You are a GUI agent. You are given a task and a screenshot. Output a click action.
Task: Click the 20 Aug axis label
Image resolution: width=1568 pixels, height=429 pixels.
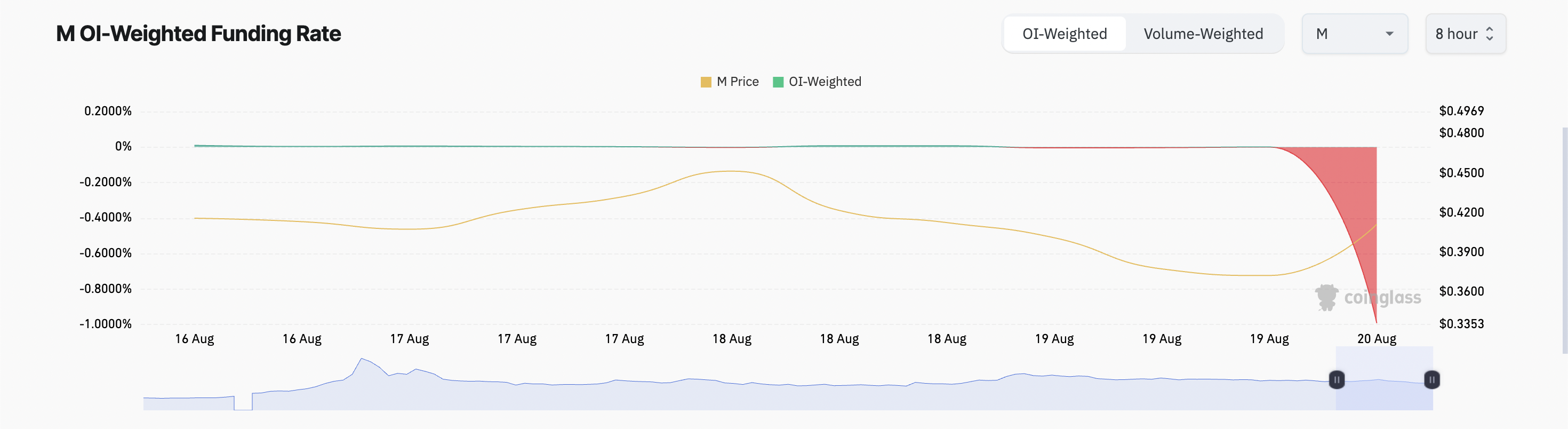[1378, 339]
